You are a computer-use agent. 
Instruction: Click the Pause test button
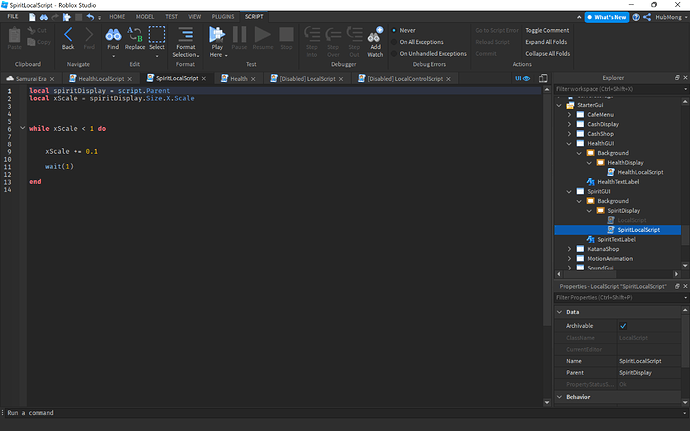tap(239, 35)
